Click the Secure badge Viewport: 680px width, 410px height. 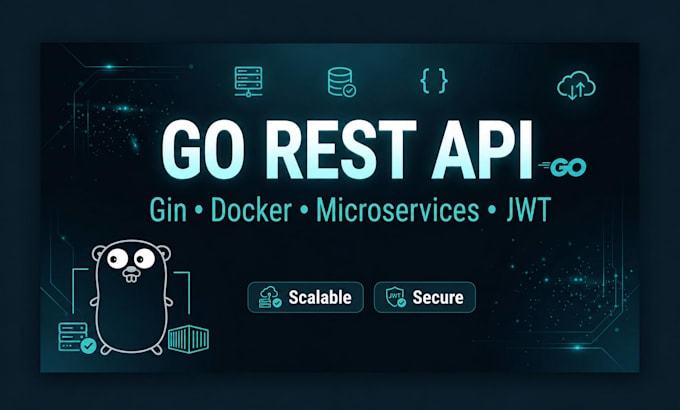[x=425, y=297]
